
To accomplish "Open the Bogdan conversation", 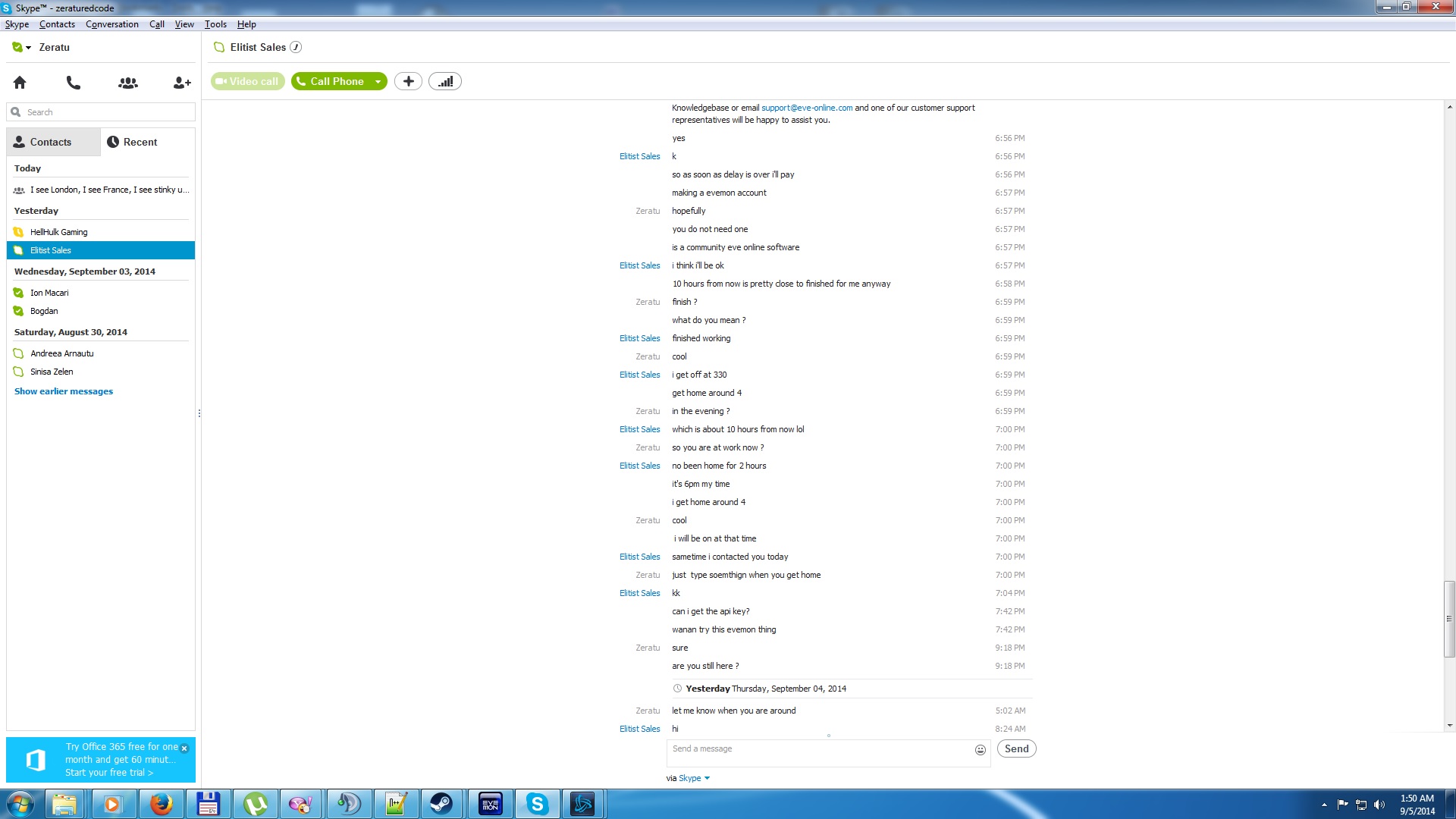I will pyautogui.click(x=101, y=311).
